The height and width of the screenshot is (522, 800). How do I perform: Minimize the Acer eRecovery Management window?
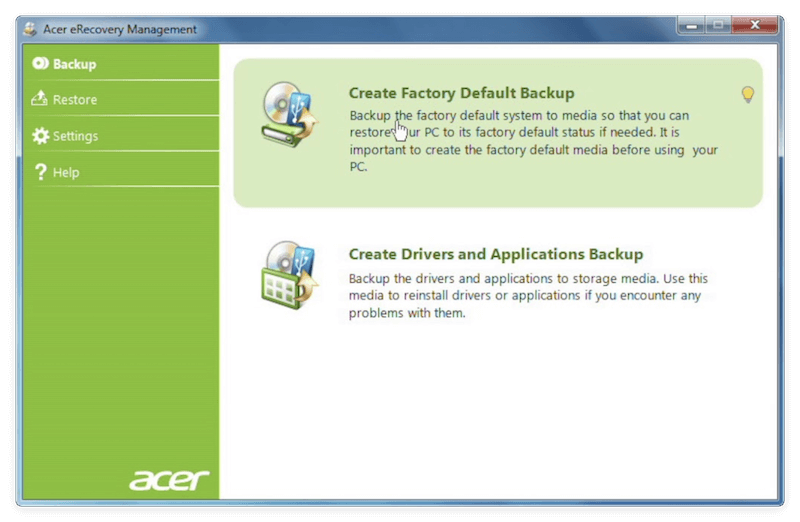click(691, 25)
